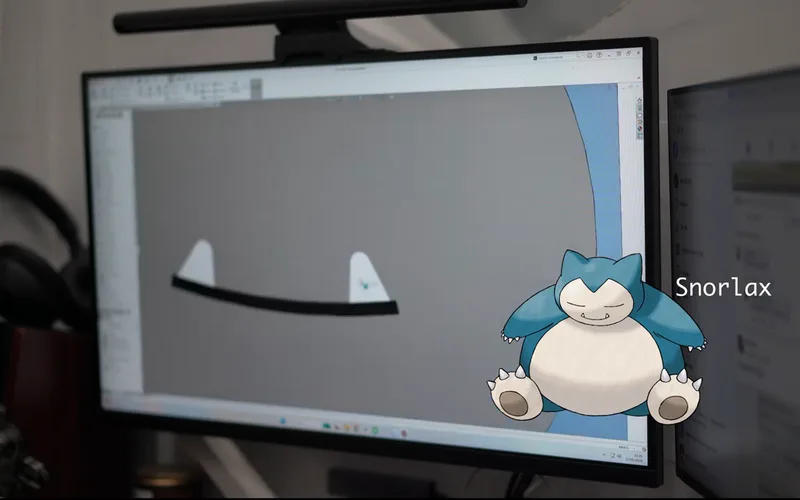Select the black curved mouth body
This screenshot has width=800, height=500.
tap(286, 301)
